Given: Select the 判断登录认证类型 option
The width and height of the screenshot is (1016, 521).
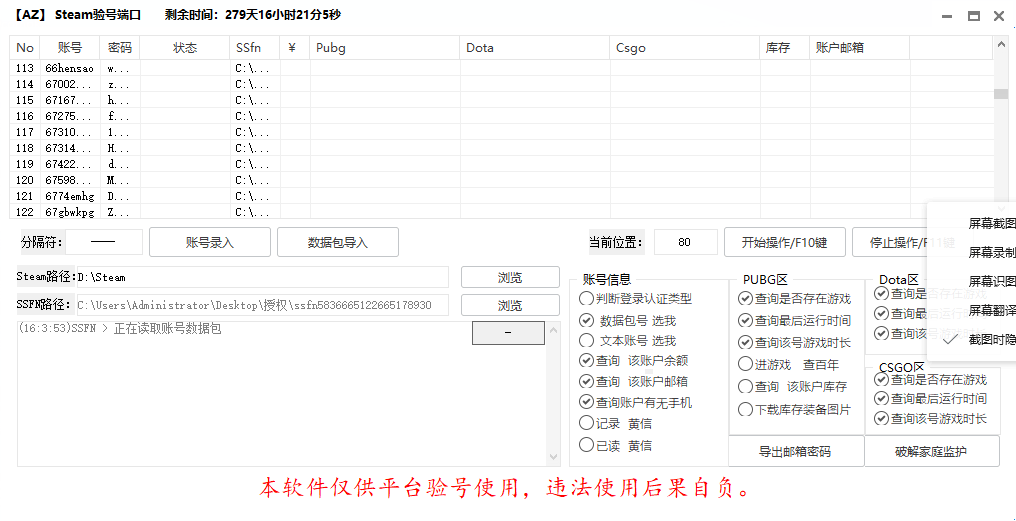Looking at the screenshot, I should 635,299.
